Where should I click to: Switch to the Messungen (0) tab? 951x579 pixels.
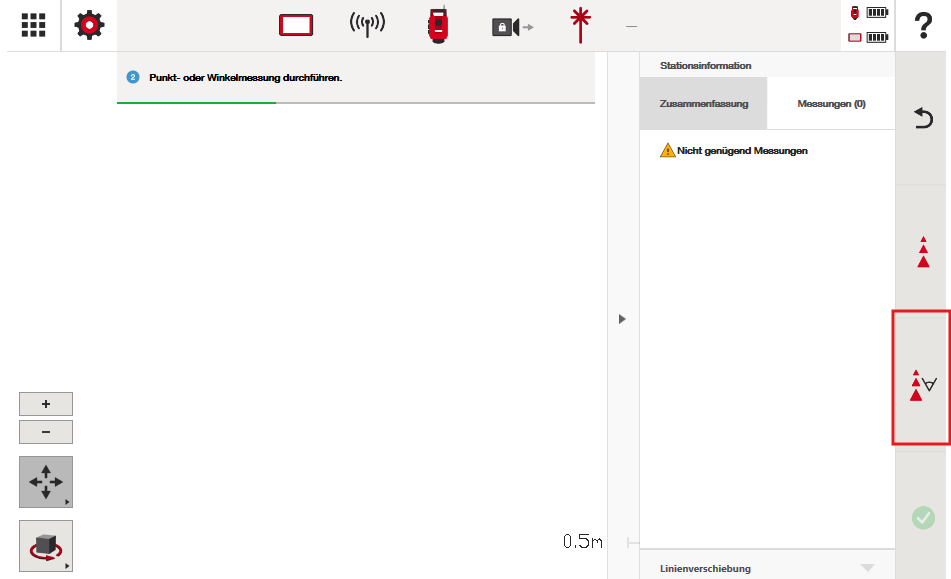pyautogui.click(x=831, y=103)
